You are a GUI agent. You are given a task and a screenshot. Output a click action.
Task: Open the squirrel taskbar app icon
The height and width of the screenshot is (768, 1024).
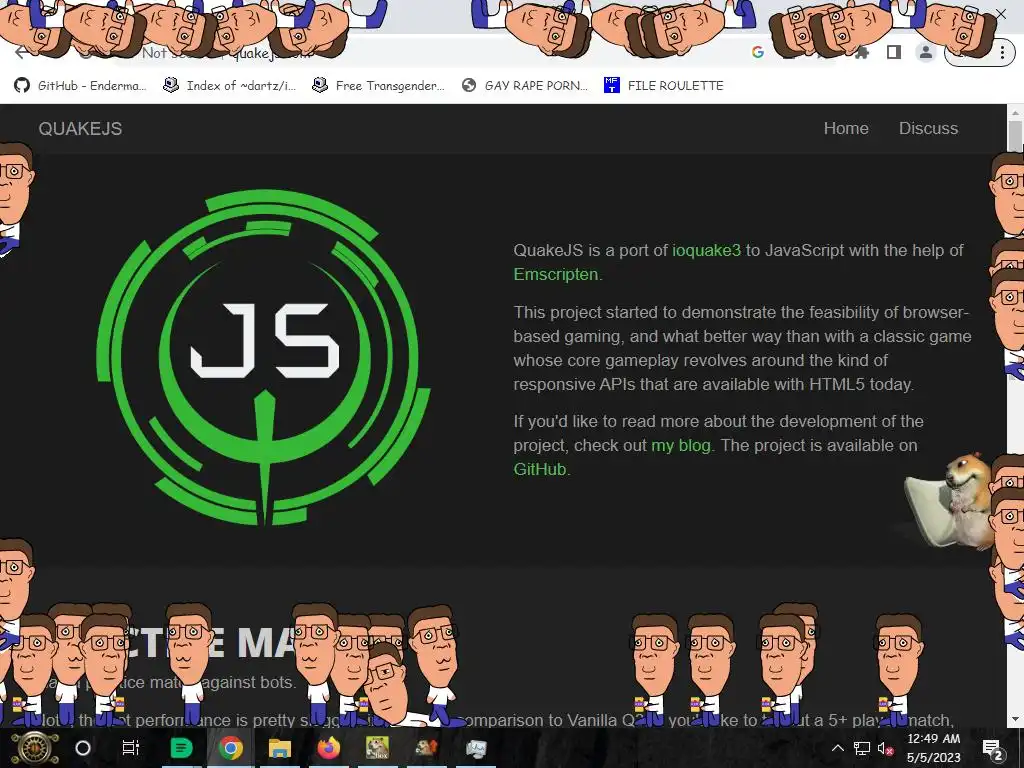[426, 748]
